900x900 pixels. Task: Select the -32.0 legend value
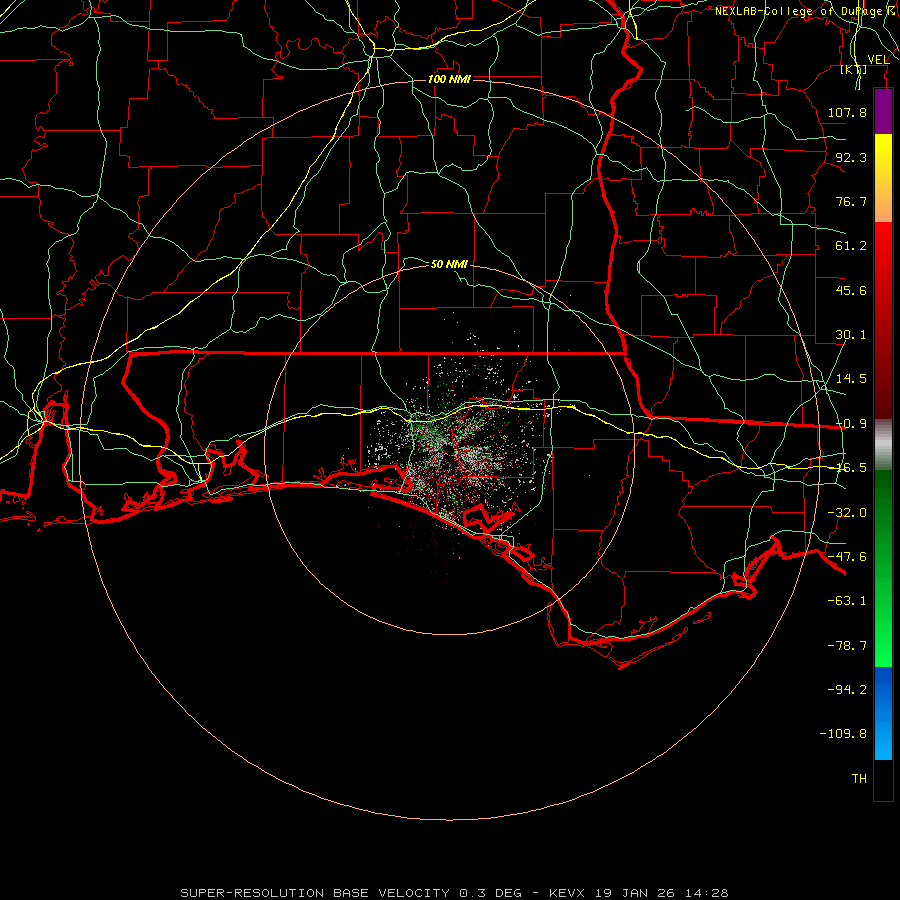[847, 513]
